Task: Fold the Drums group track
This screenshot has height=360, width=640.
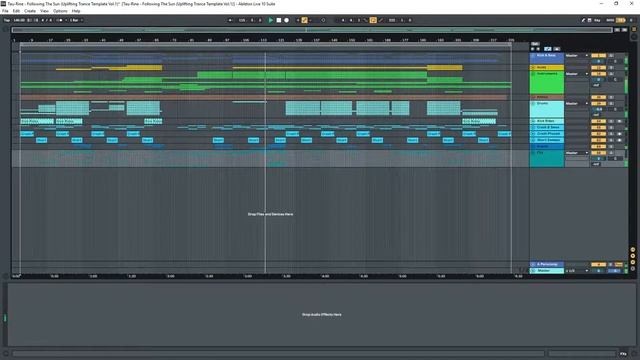Action: pyautogui.click(x=533, y=104)
